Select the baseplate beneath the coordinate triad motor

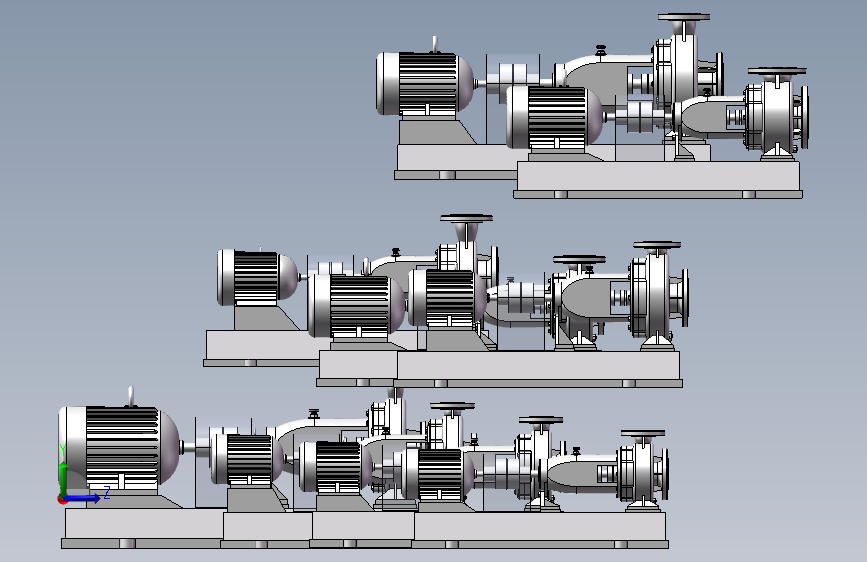point(144,528)
